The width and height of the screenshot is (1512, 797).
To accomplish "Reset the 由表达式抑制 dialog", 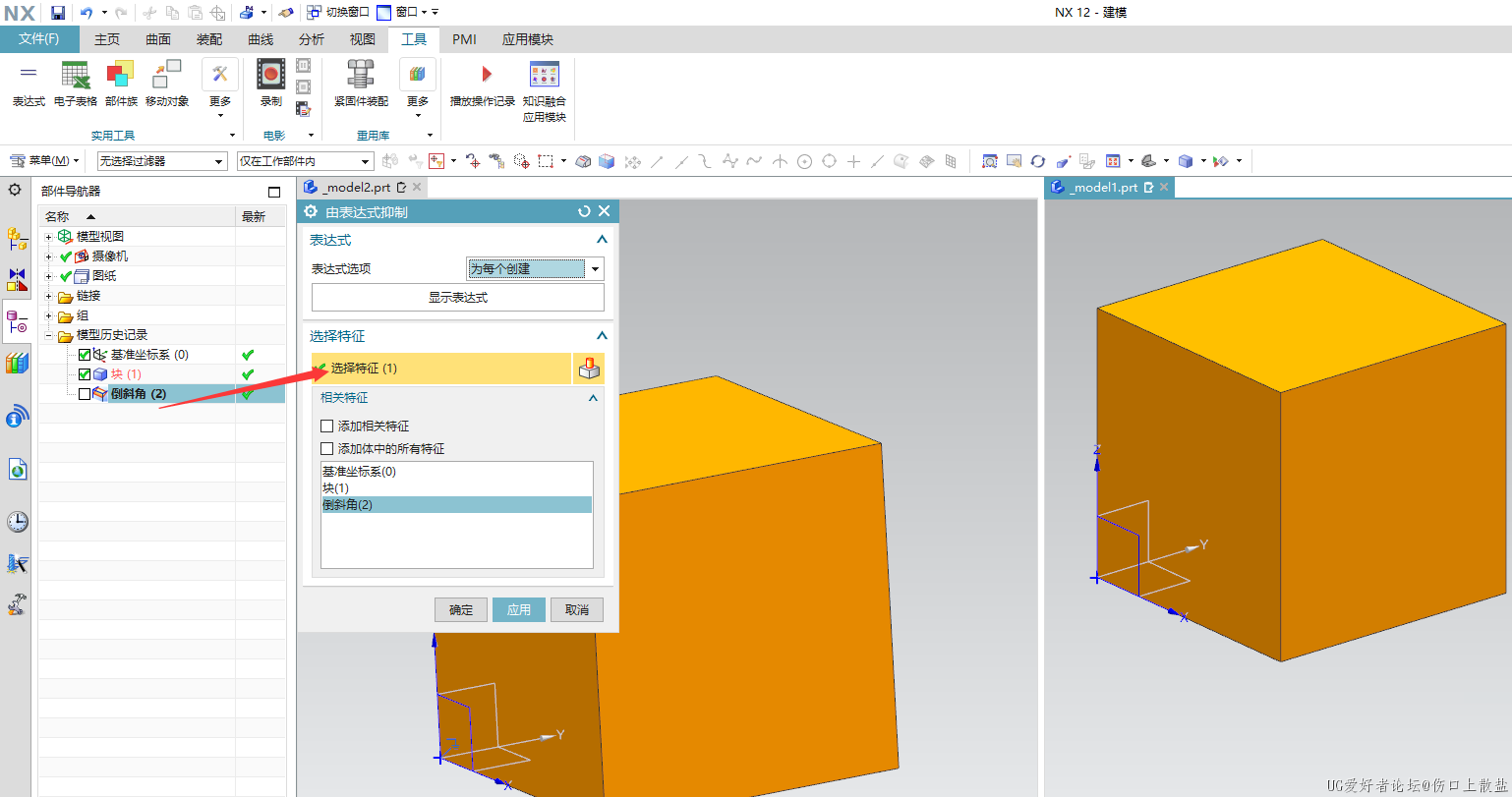I will [x=585, y=211].
